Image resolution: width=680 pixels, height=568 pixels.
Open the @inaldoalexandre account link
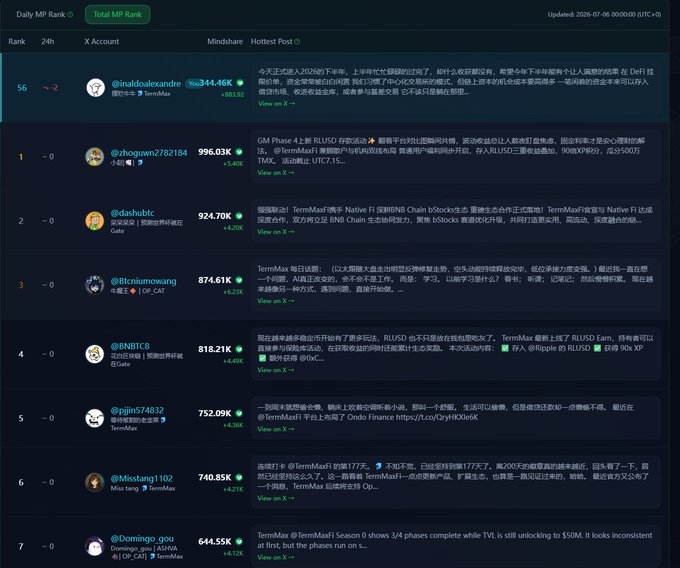(x=146, y=84)
